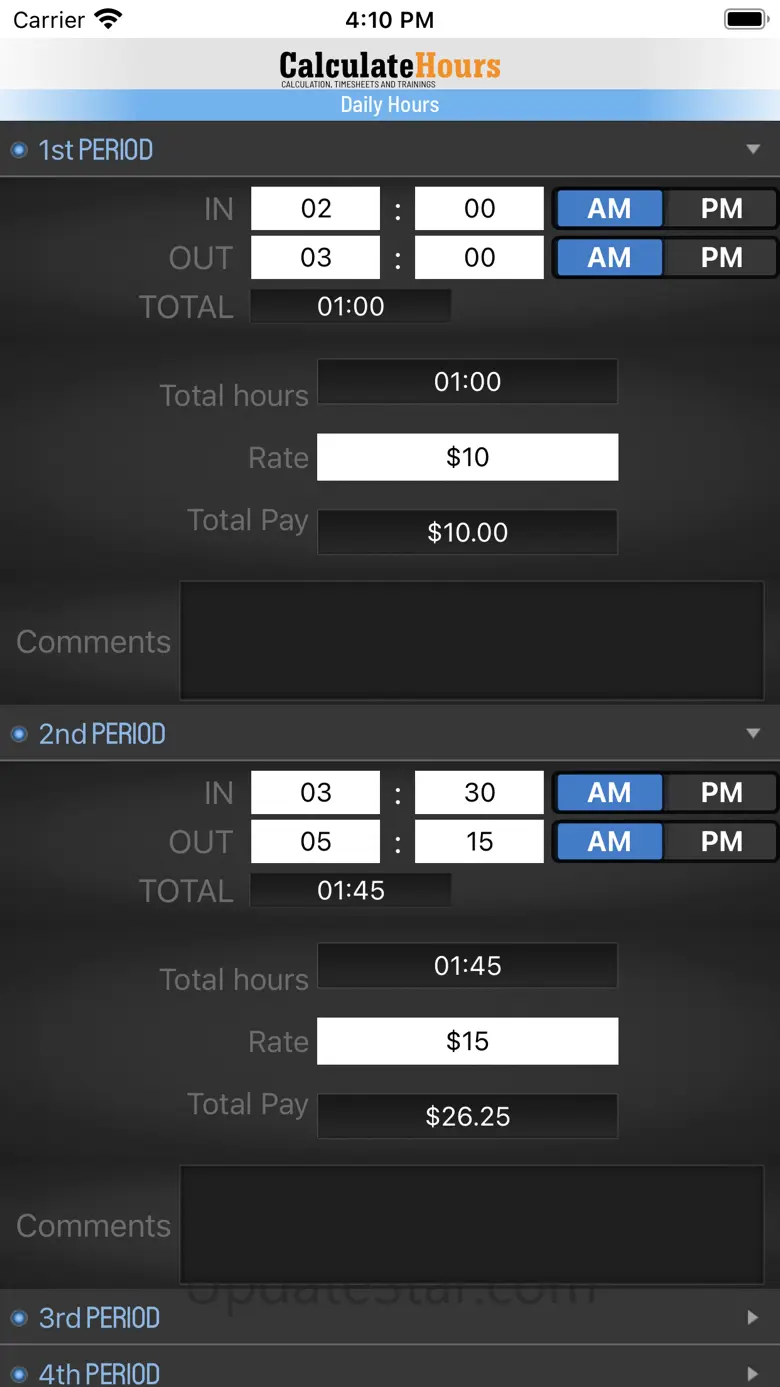Select PM for 2nd period IN time
Screen dimensions: 780x1387
click(721, 793)
